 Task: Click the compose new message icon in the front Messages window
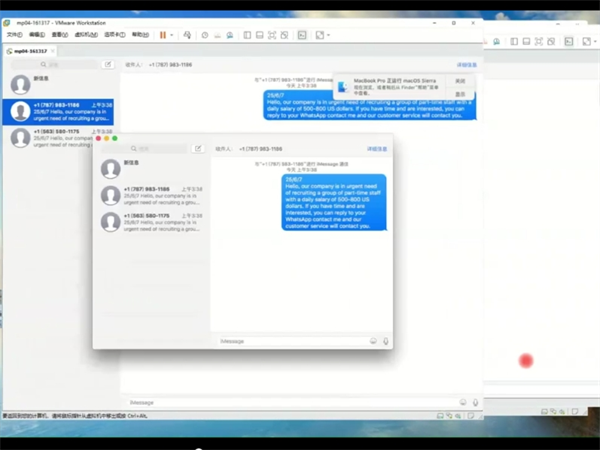[198, 148]
